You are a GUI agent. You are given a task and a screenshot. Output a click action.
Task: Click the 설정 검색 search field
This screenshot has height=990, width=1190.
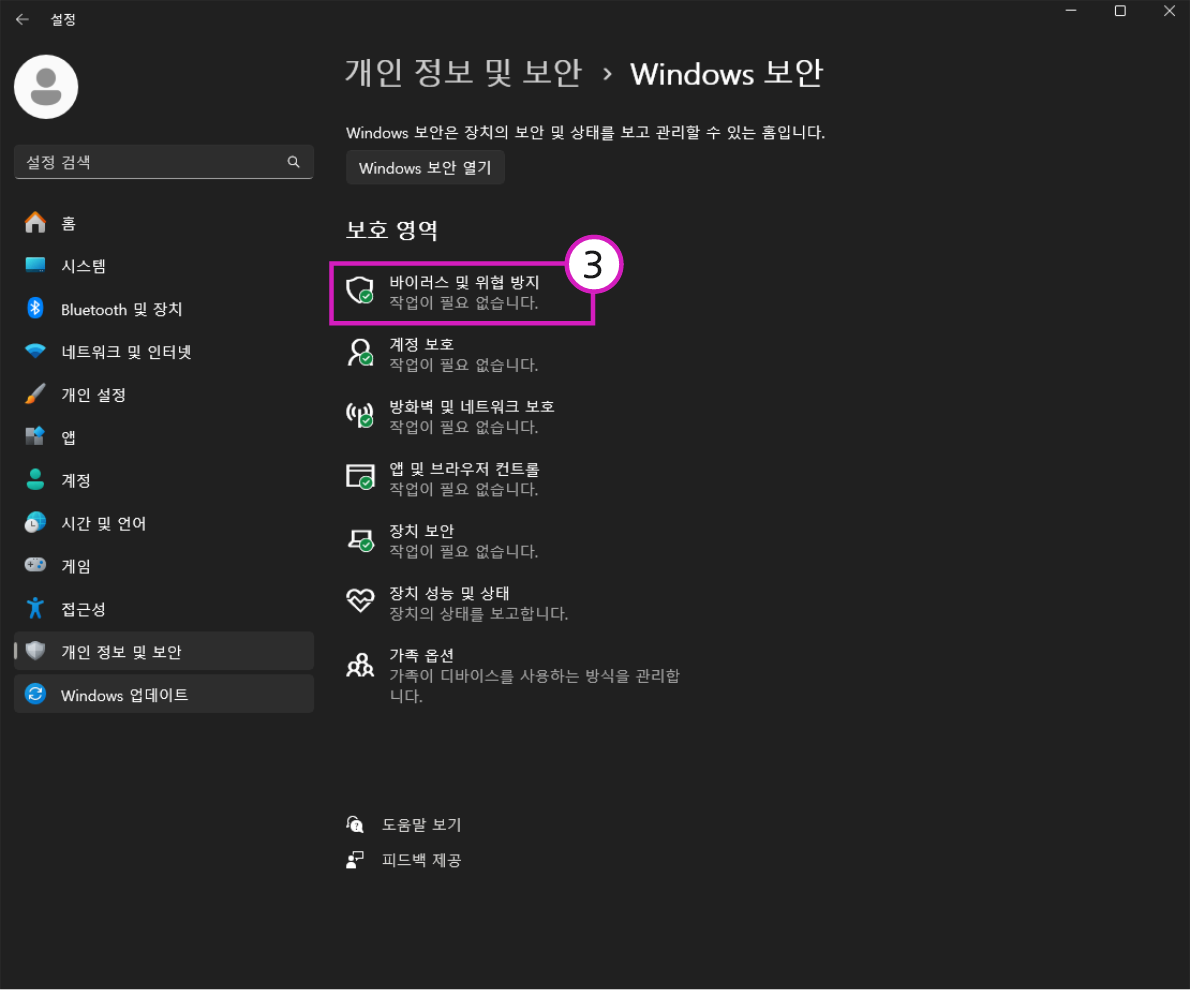coord(164,162)
